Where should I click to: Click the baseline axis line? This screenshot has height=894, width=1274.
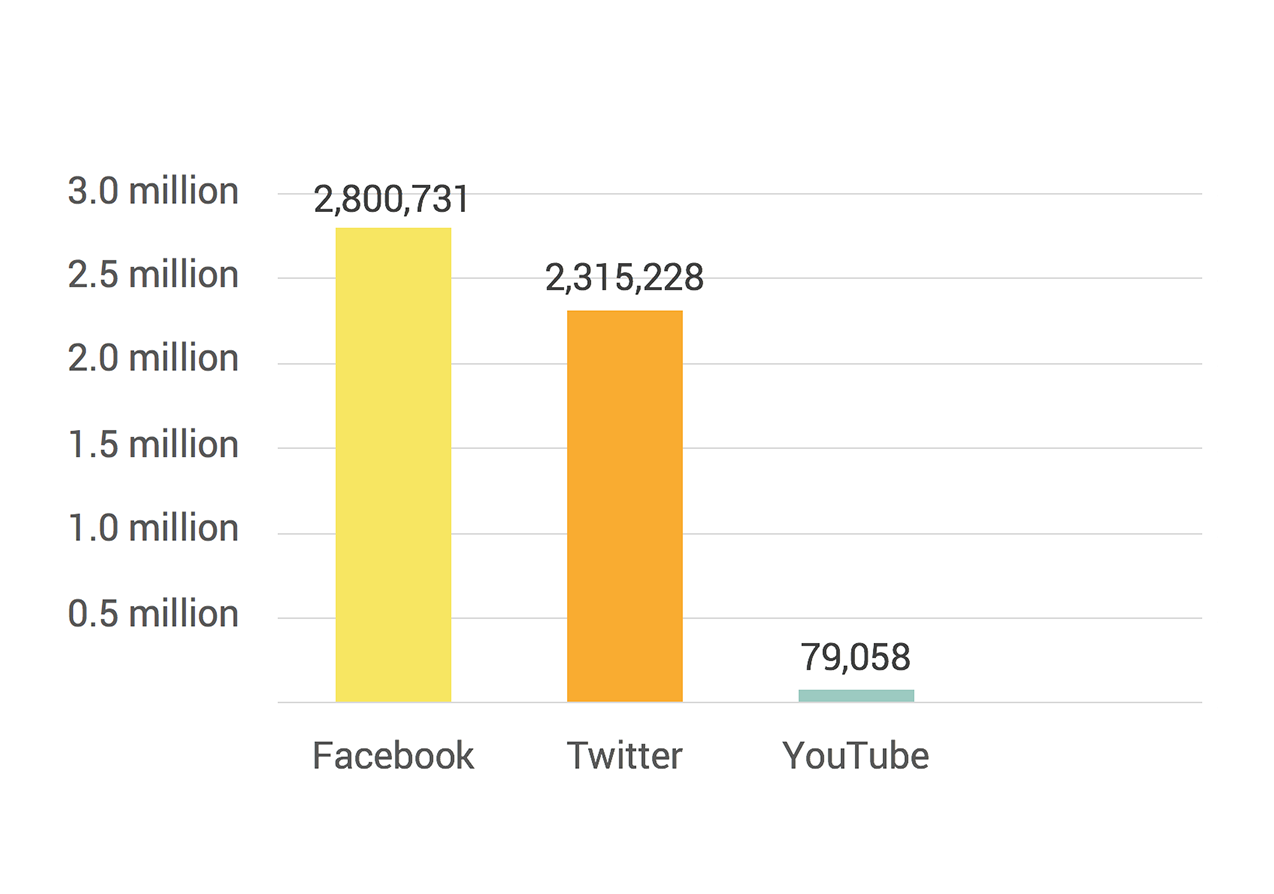pos(739,703)
